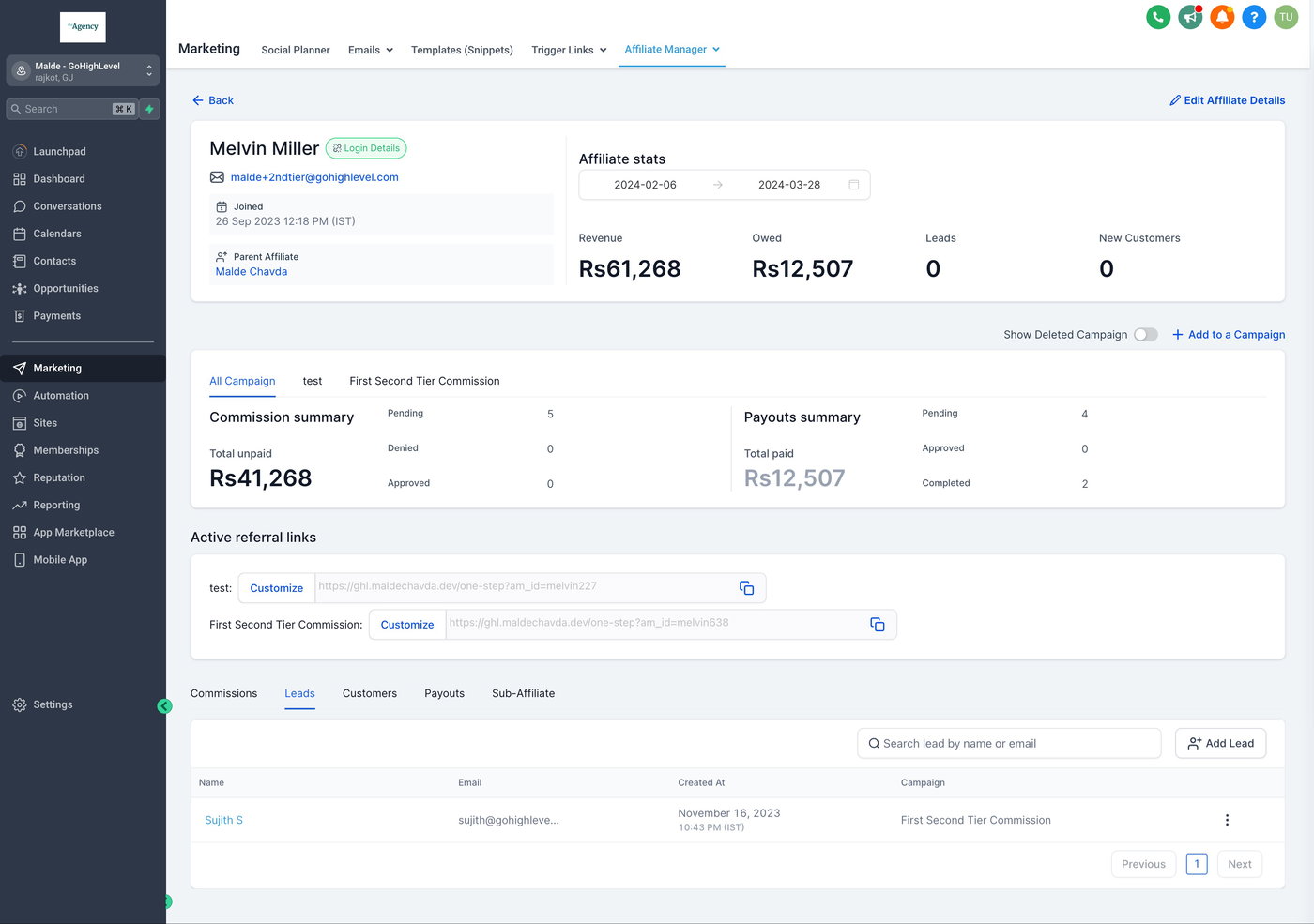Open the megaphone announcements icon
The width and height of the screenshot is (1314, 924).
[x=1190, y=17]
